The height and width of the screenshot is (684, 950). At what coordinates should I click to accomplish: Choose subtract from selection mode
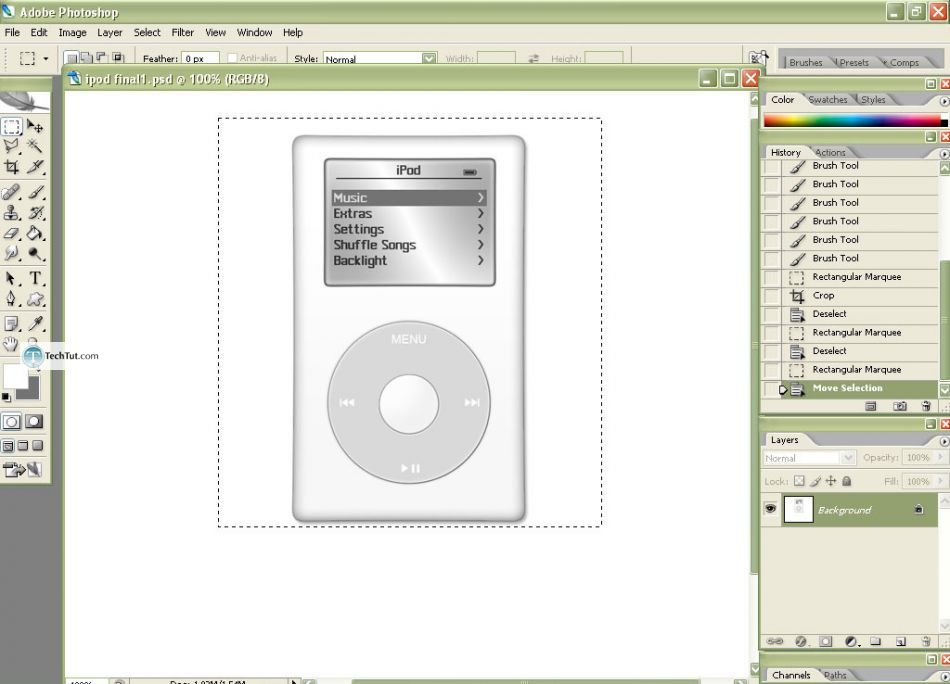(102, 58)
